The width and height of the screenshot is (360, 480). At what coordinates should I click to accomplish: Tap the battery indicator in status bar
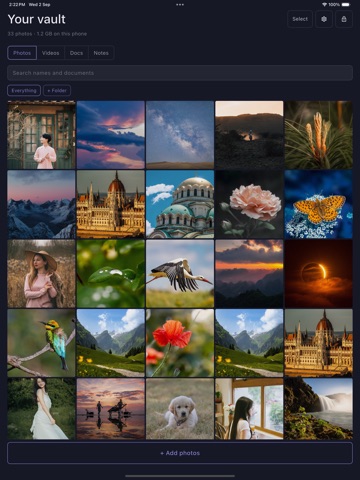click(346, 5)
